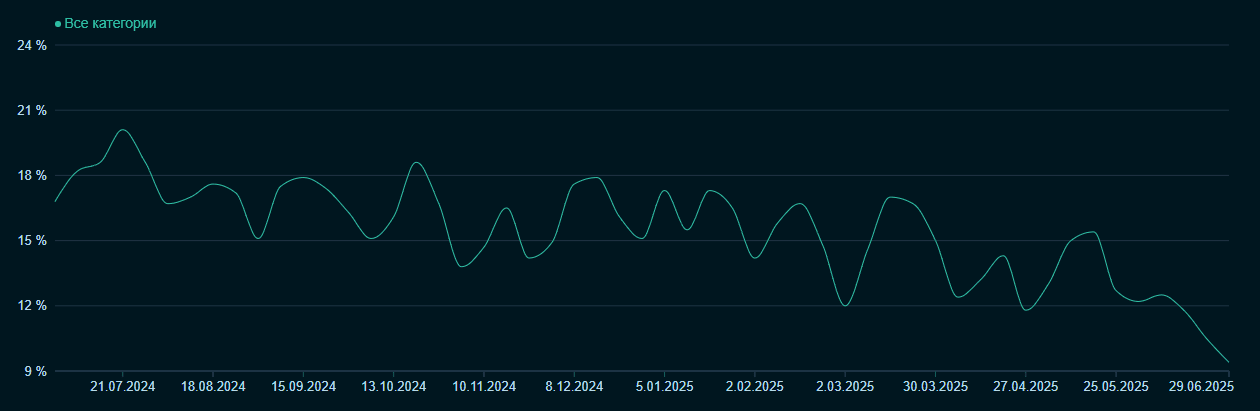Toggle the "Все категории" legend series
This screenshot has width=1260, height=411.
110,23
